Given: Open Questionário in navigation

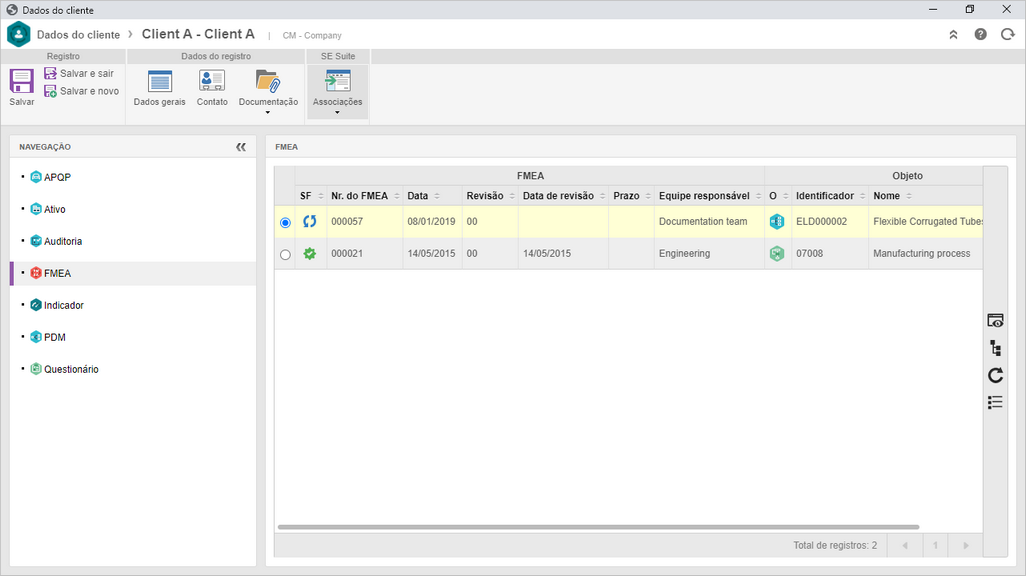Looking at the screenshot, I should [x=71, y=370].
